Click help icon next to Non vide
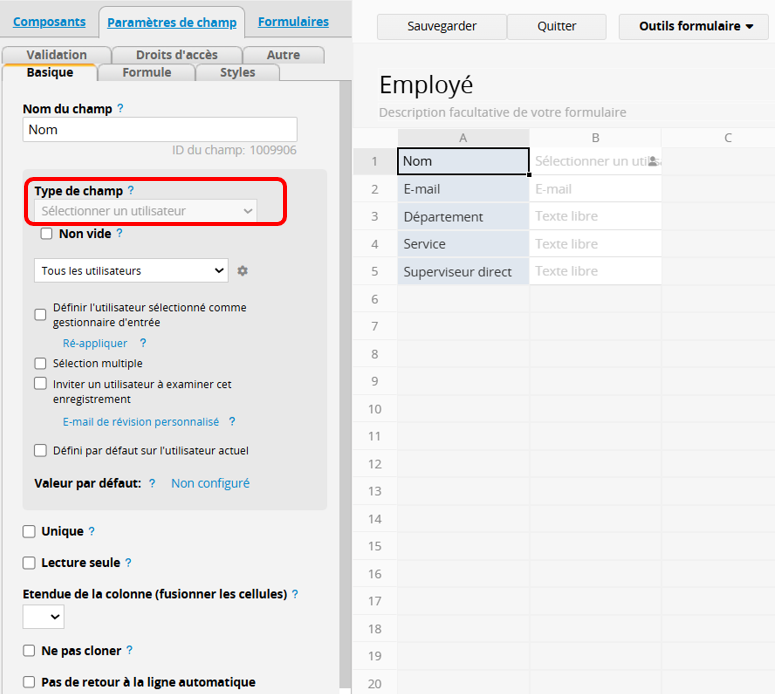This screenshot has height=694, width=776. point(120,233)
